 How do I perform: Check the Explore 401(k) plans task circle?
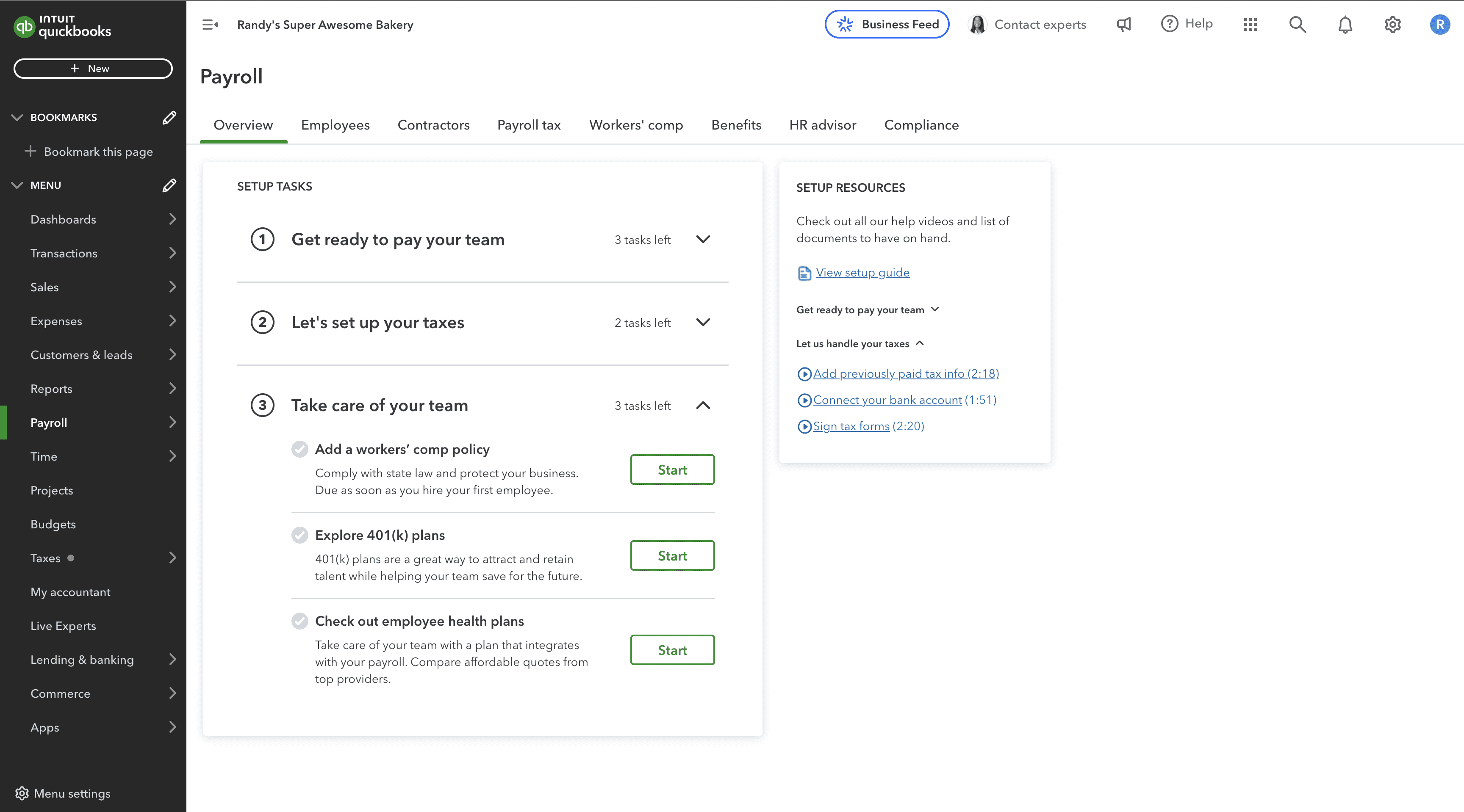(x=299, y=535)
